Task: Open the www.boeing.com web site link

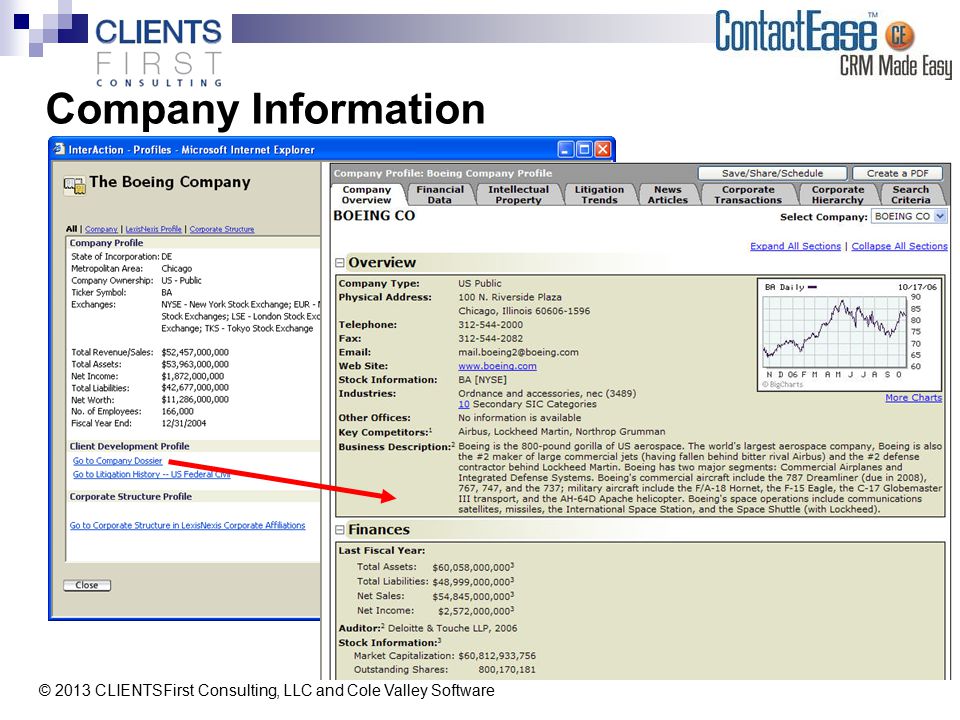Action: [497, 366]
